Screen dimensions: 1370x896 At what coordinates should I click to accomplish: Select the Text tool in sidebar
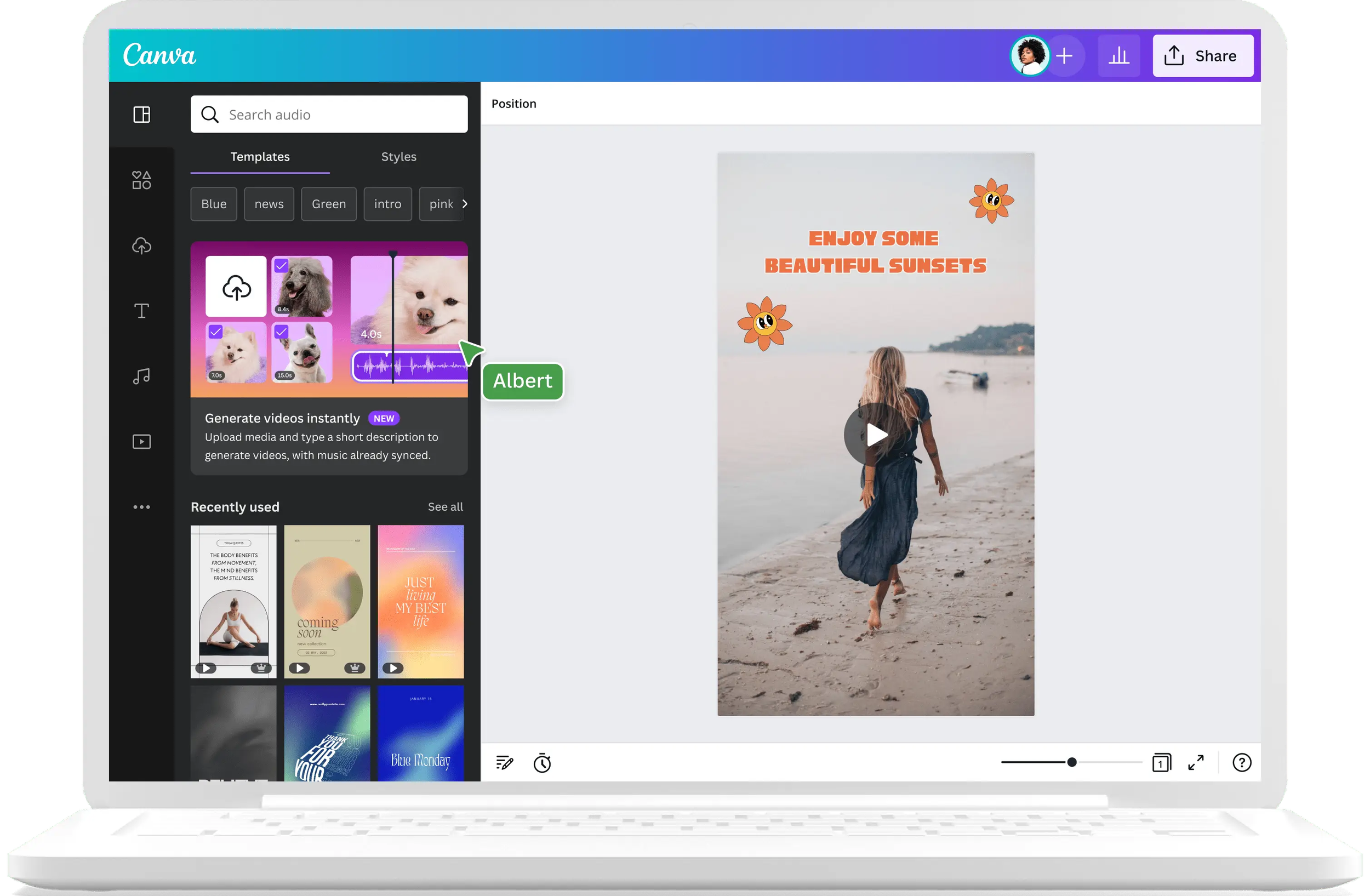(x=141, y=311)
